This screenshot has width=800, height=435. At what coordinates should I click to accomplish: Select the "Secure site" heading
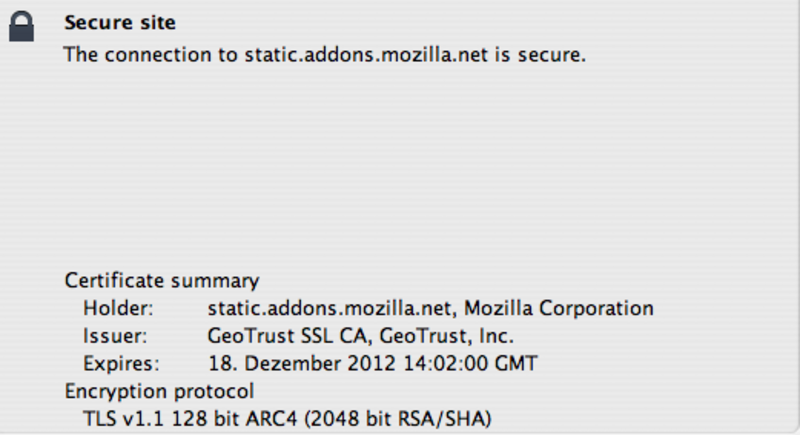tap(120, 22)
